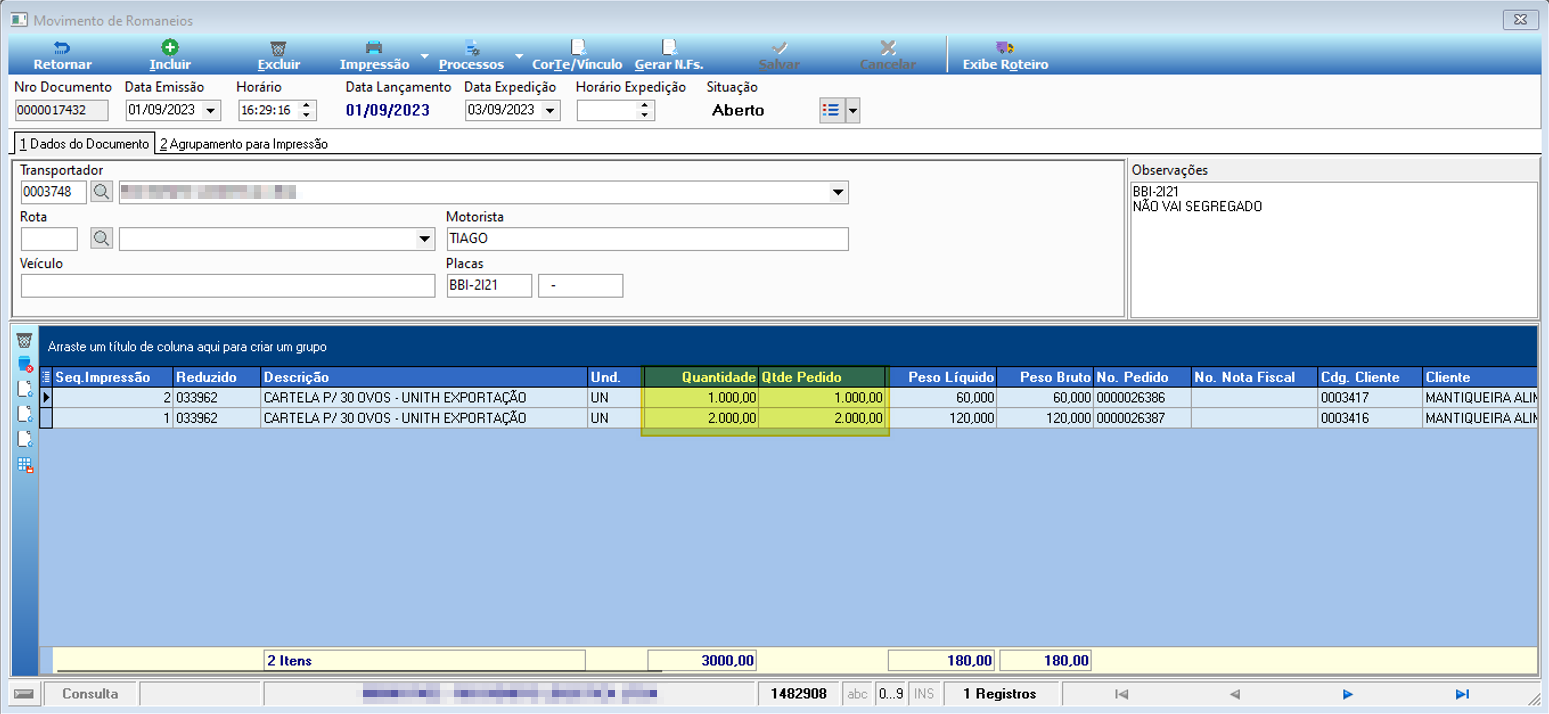Viewport: 1549px width, 714px height.
Task: Click the Retornar toolbar icon
Action: click(x=62, y=48)
